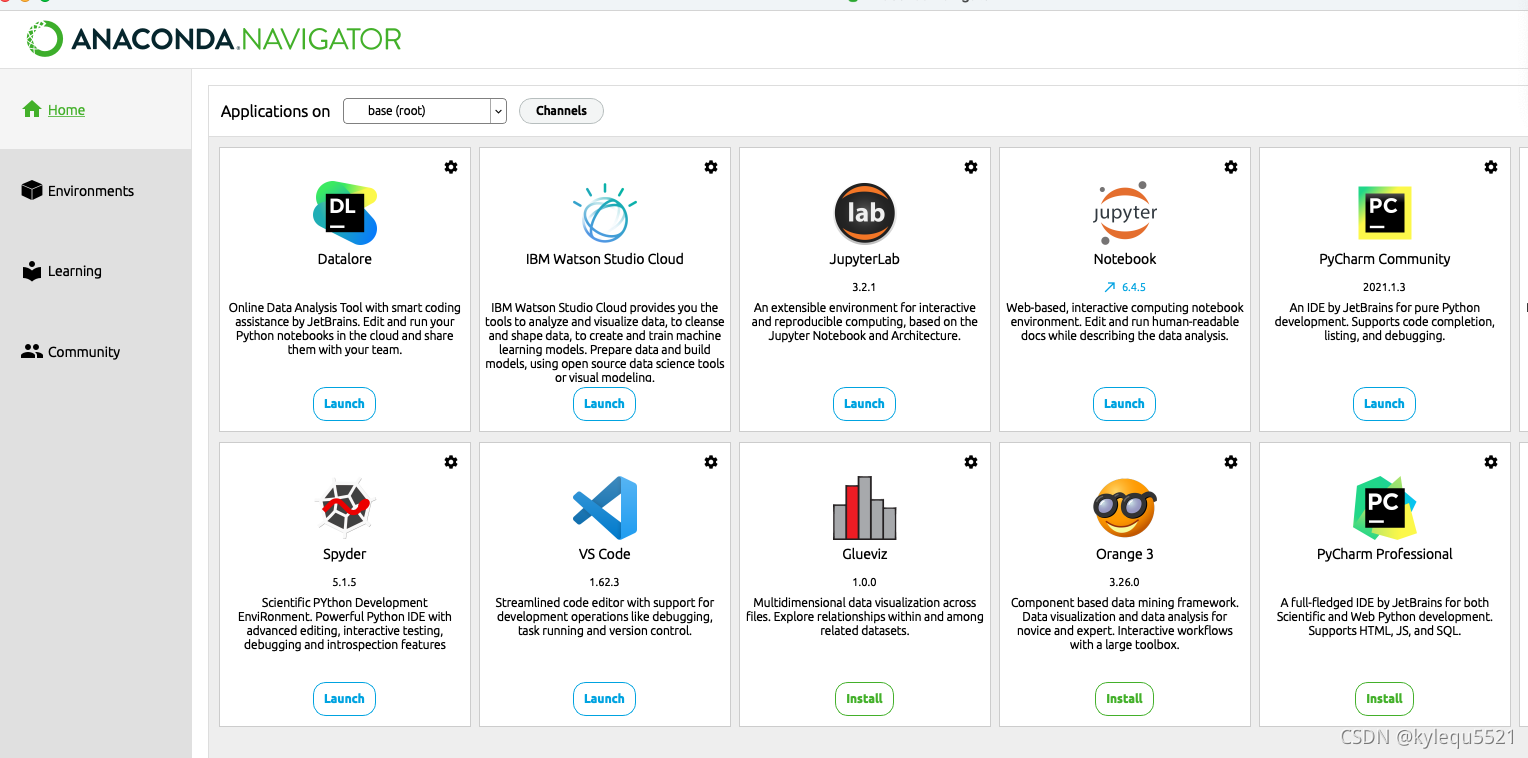Open PyCharm Community gear options
The image size is (1528, 758).
pos(1491,167)
